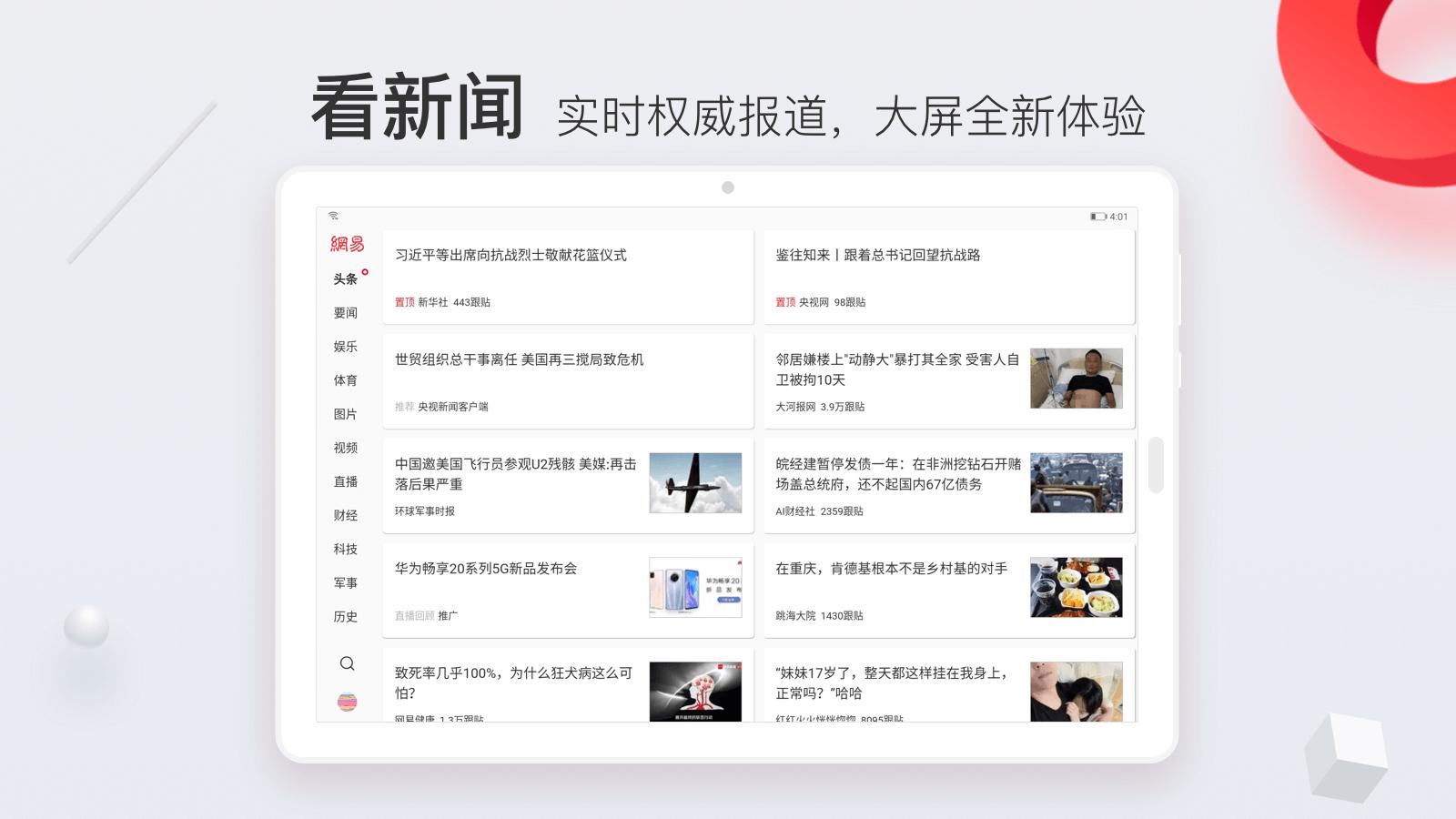The image size is (1456, 819).
Task: Open the 妹妹17岁了 article
Action: click(892, 682)
